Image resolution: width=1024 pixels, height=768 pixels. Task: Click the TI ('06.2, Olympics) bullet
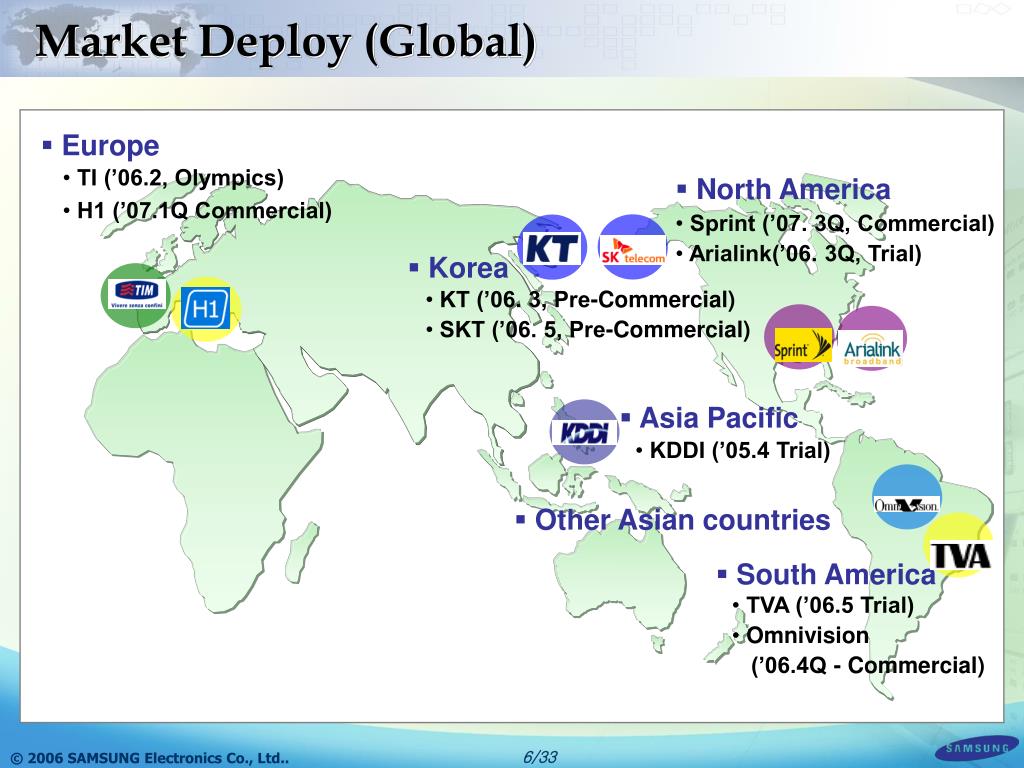(180, 178)
